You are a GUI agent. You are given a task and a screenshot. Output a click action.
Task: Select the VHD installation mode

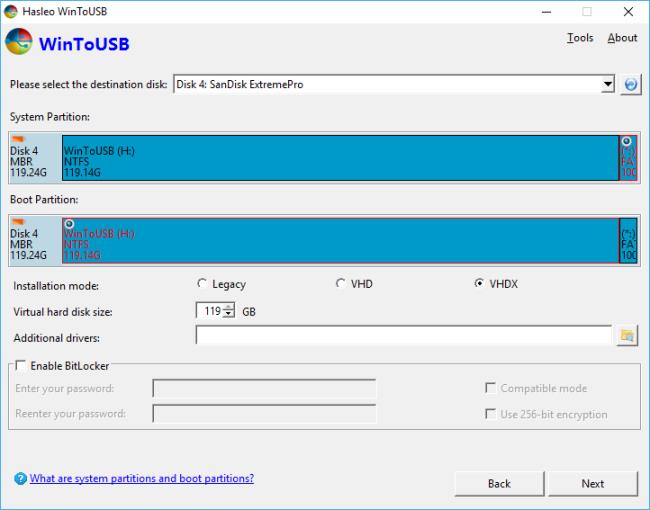point(341,284)
